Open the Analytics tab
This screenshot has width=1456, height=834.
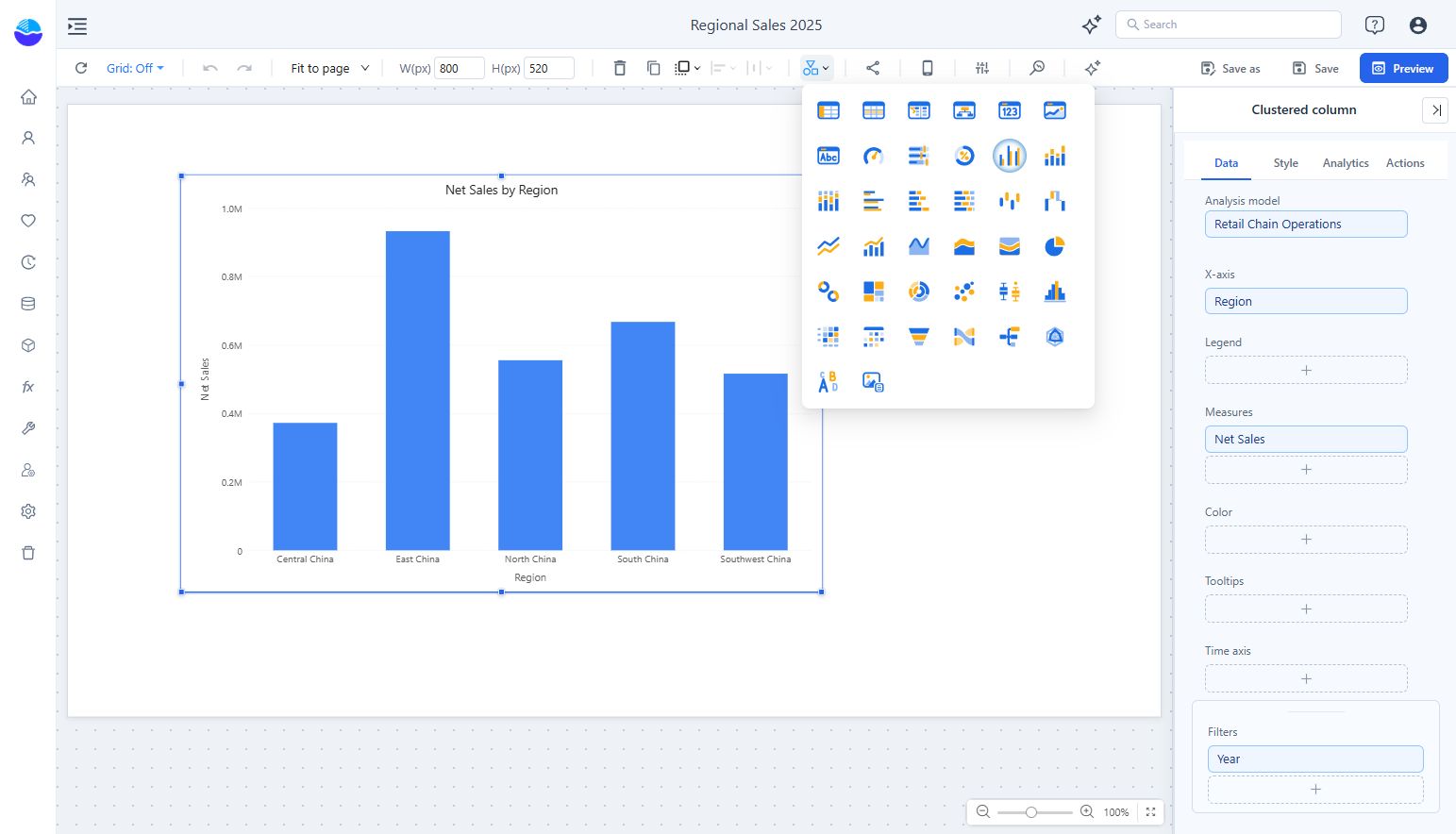(1346, 163)
